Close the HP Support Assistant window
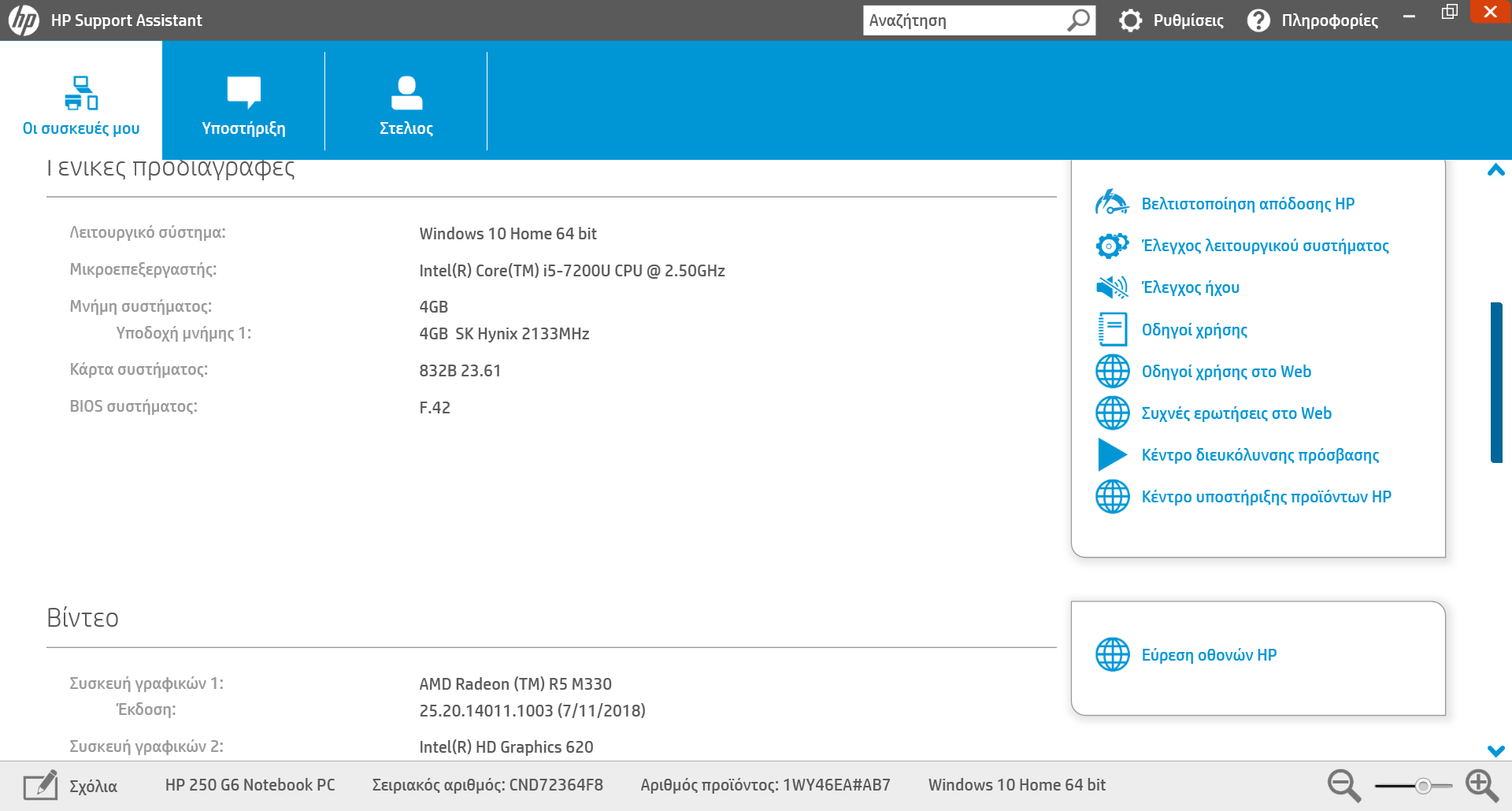This screenshot has height=811, width=1512. [x=1490, y=12]
